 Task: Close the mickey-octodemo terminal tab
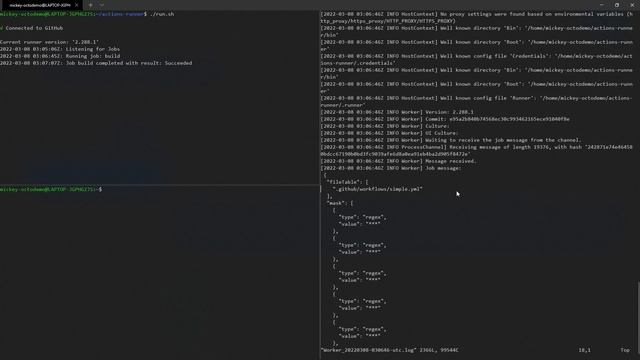tap(76, 5)
